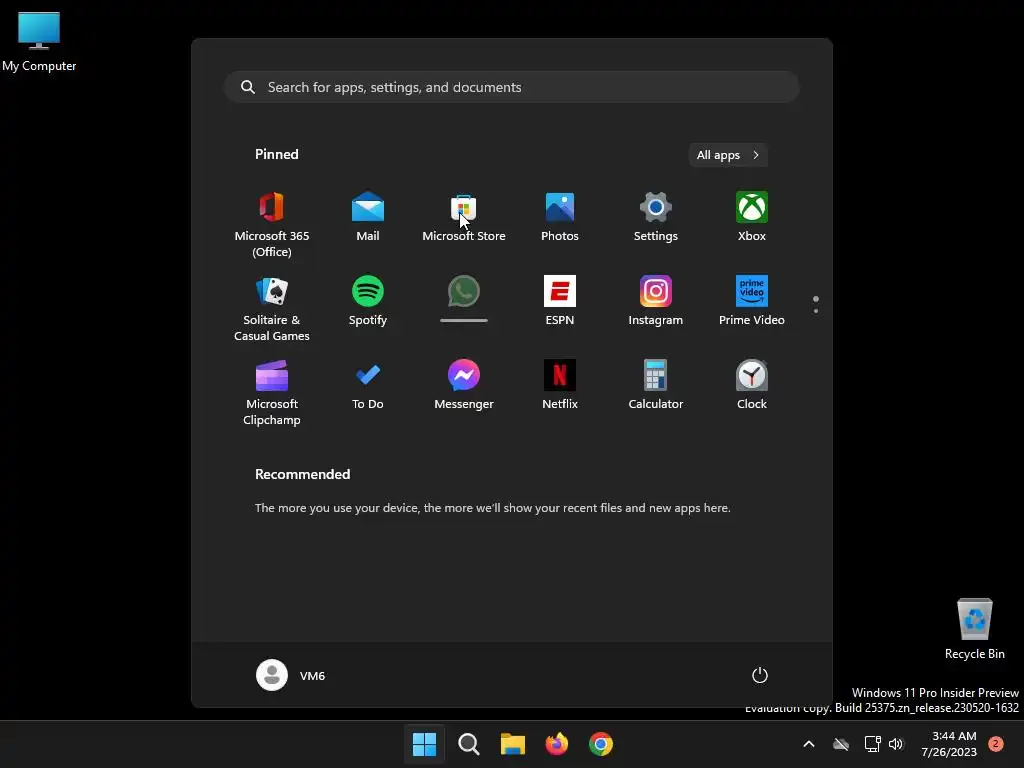Launch Microsoft Clipchamp
Viewport: 1024px width, 768px height.
[272, 392]
